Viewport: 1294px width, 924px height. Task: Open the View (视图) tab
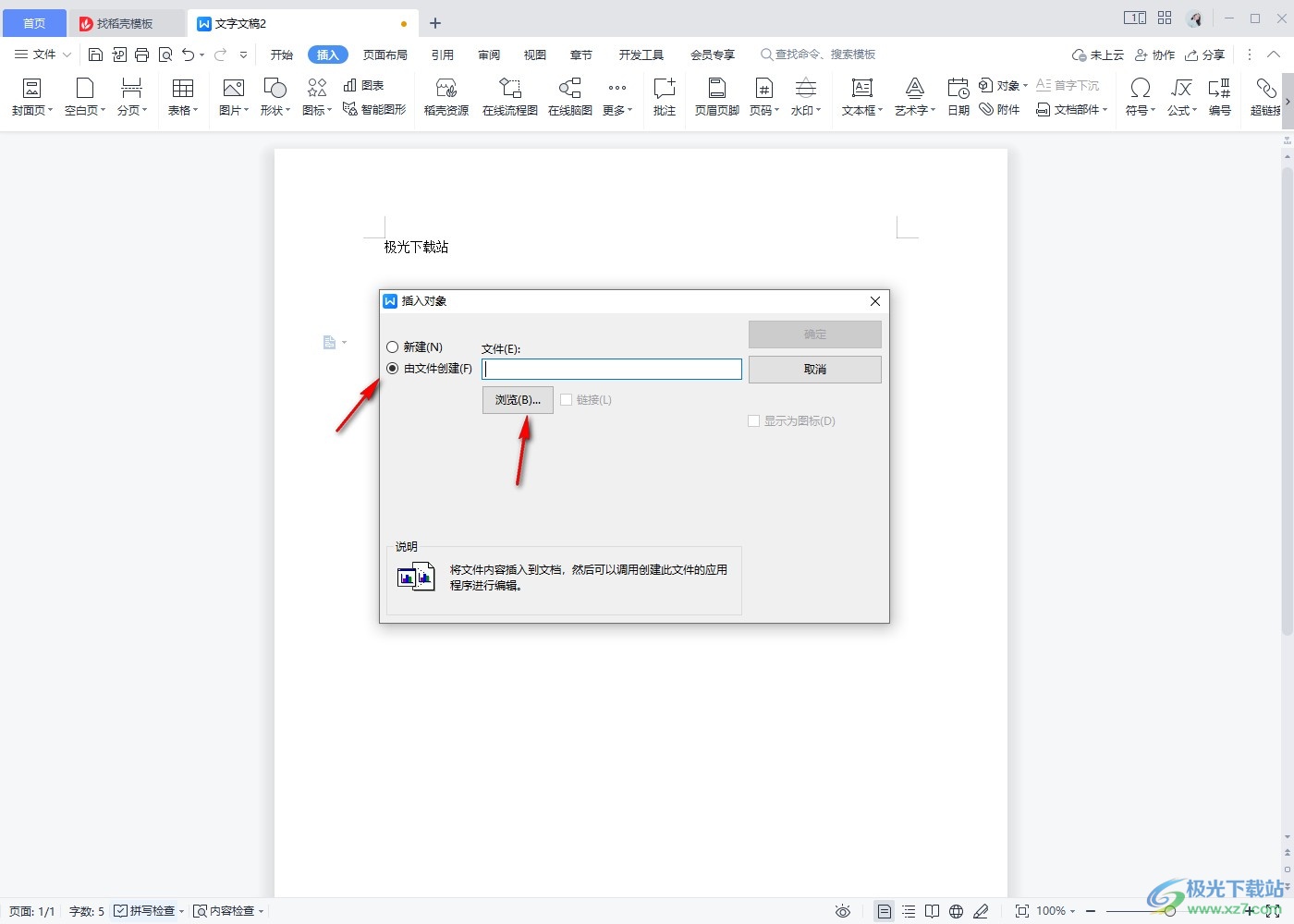(x=535, y=55)
